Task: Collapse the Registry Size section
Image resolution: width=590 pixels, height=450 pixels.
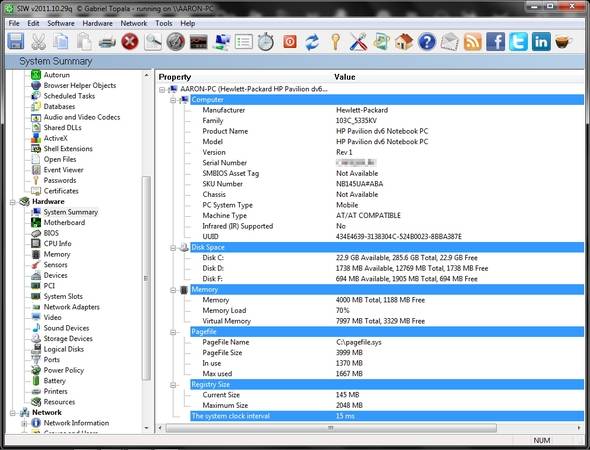Action: point(173,385)
